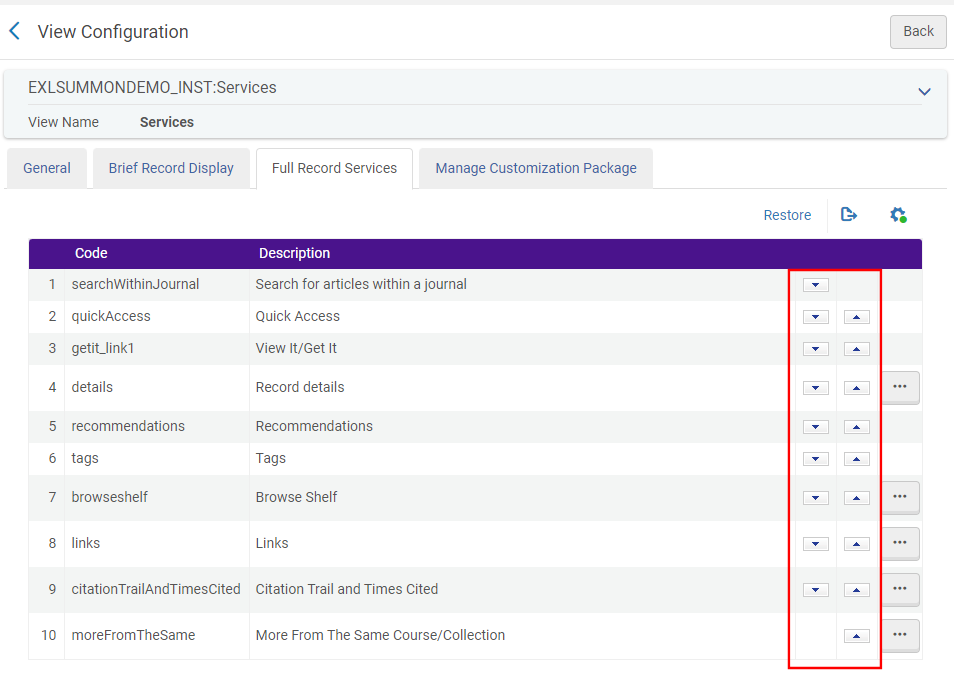Move recommendations row up

857,427
